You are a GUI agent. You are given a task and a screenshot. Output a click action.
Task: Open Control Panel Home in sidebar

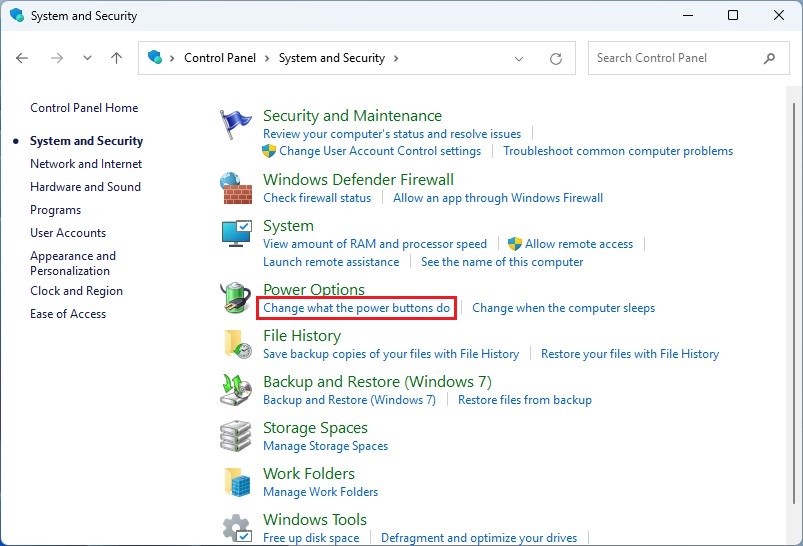(x=84, y=108)
